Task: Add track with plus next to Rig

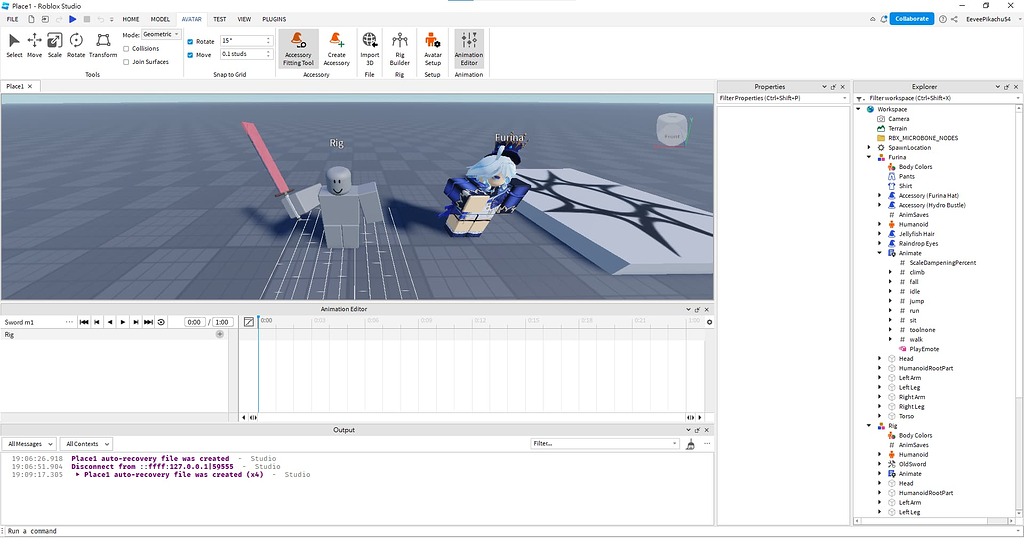Action: (219, 334)
